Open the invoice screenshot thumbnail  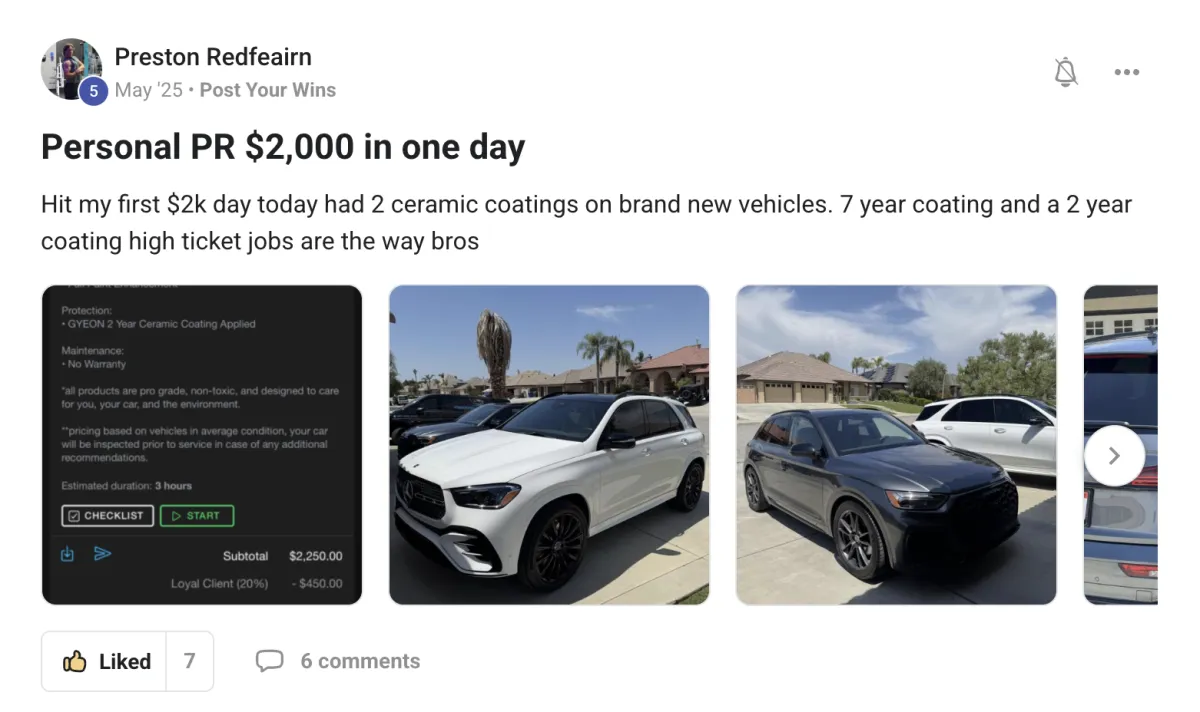[202, 445]
